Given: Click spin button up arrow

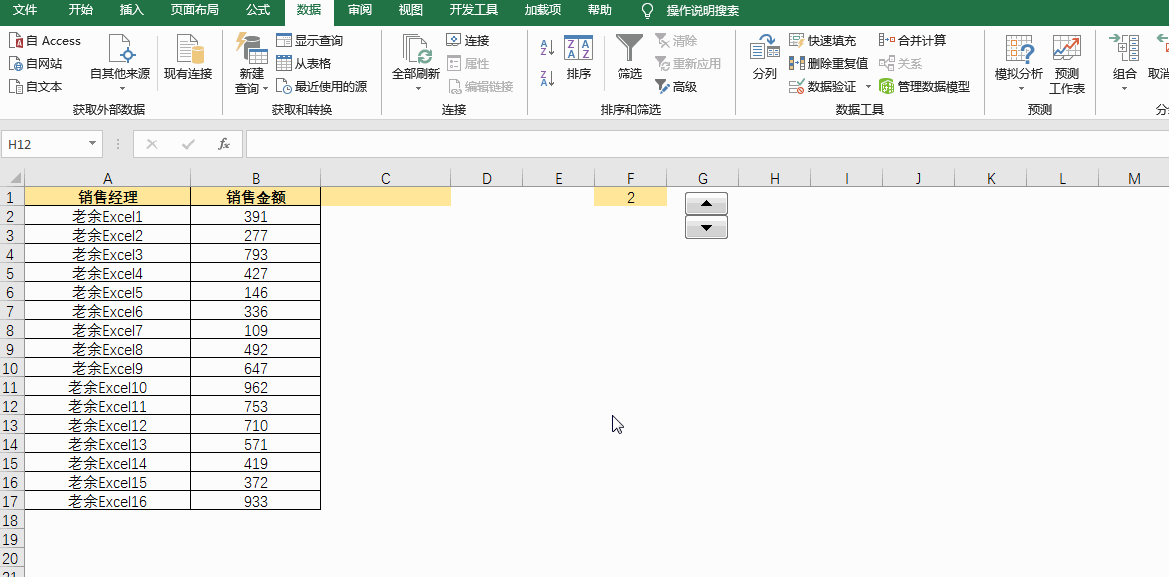Looking at the screenshot, I should click(707, 204).
